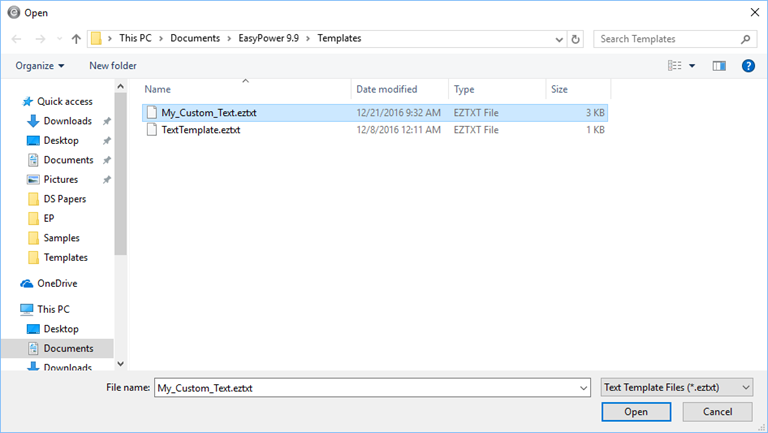Click New folder in the toolbar
Image resolution: width=768 pixels, height=433 pixels.
(113, 66)
